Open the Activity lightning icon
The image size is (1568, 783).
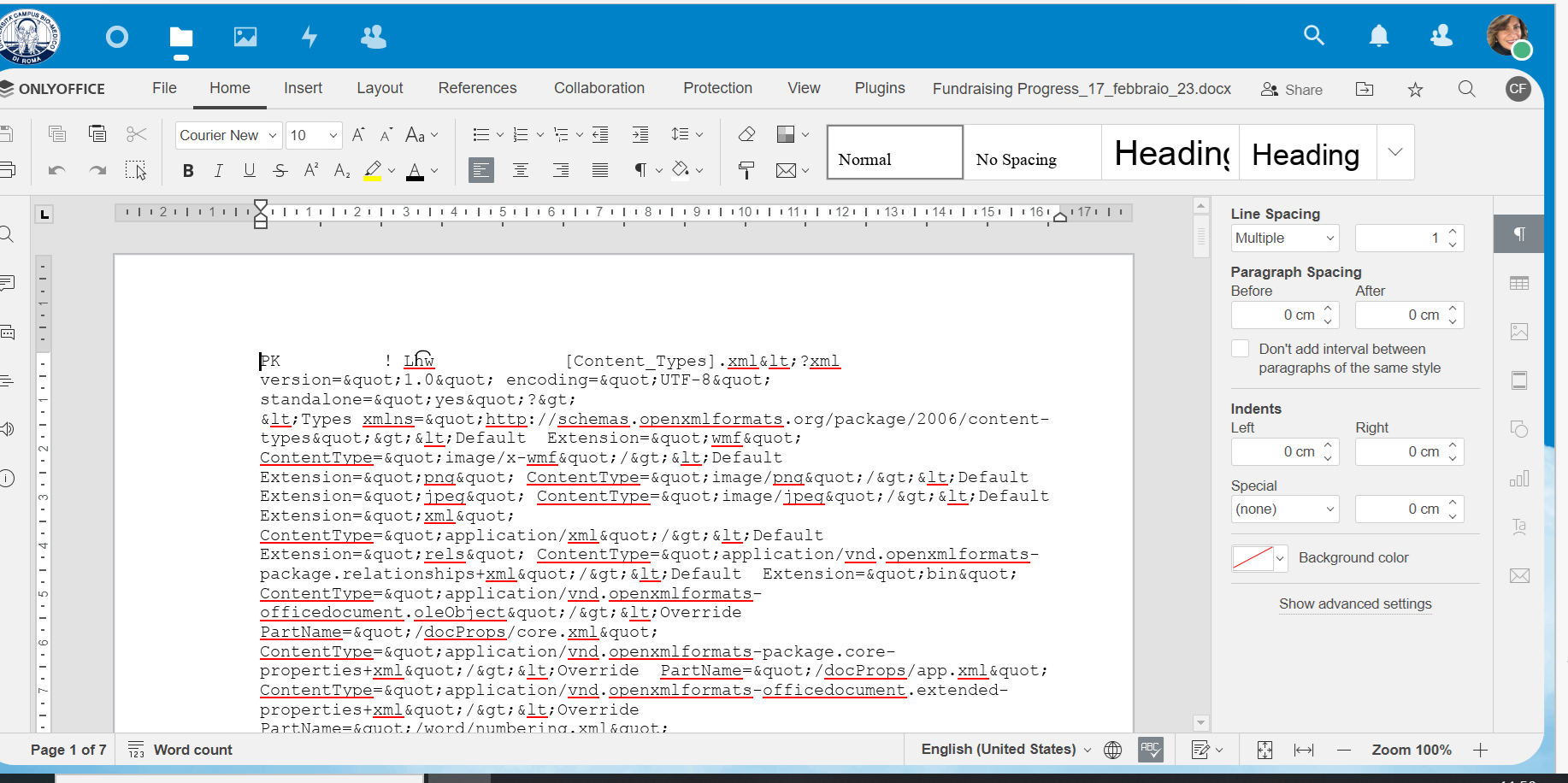click(x=309, y=37)
